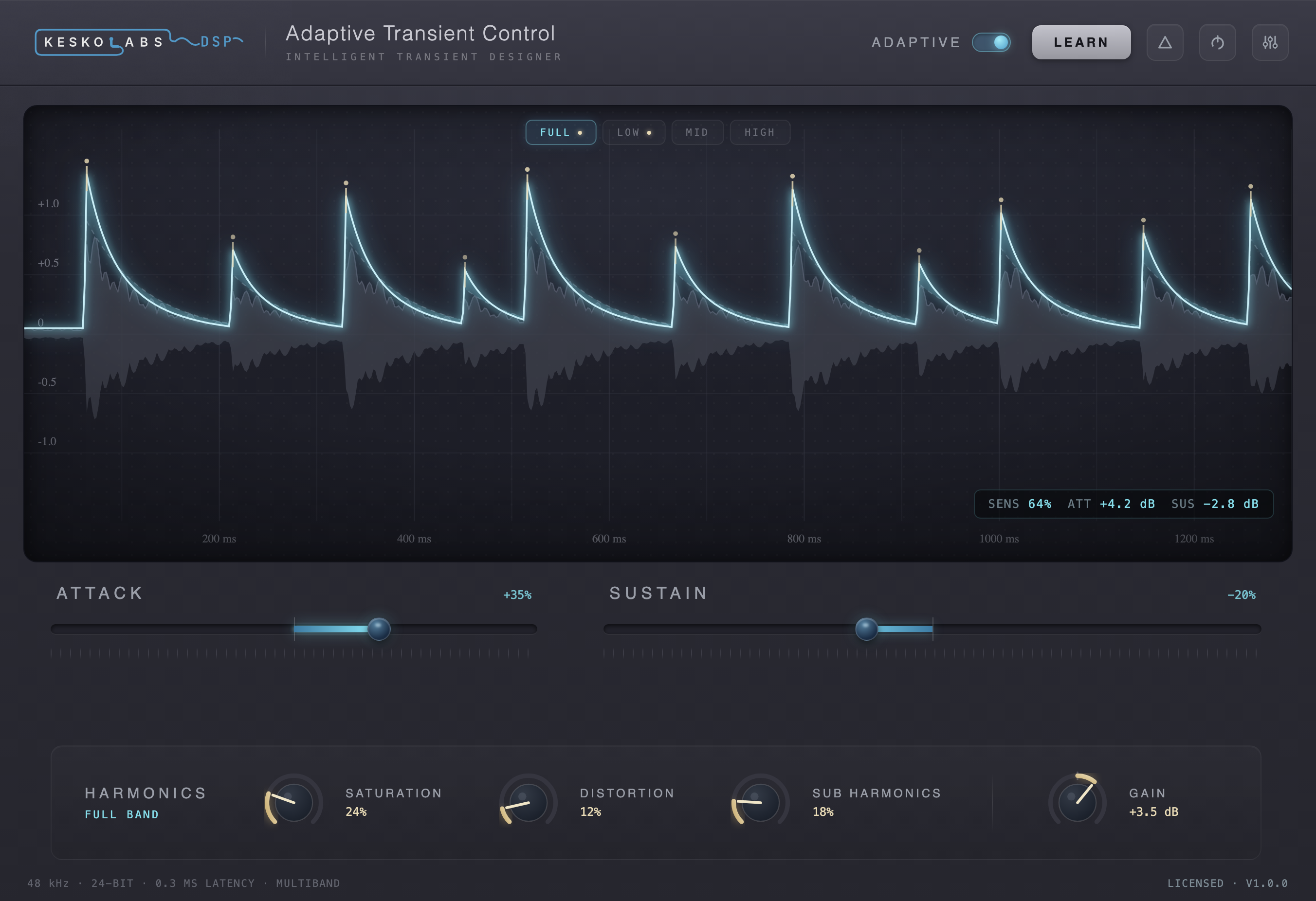This screenshot has width=1316, height=901.
Task: Click the Attack value +35%
Action: [x=517, y=595]
